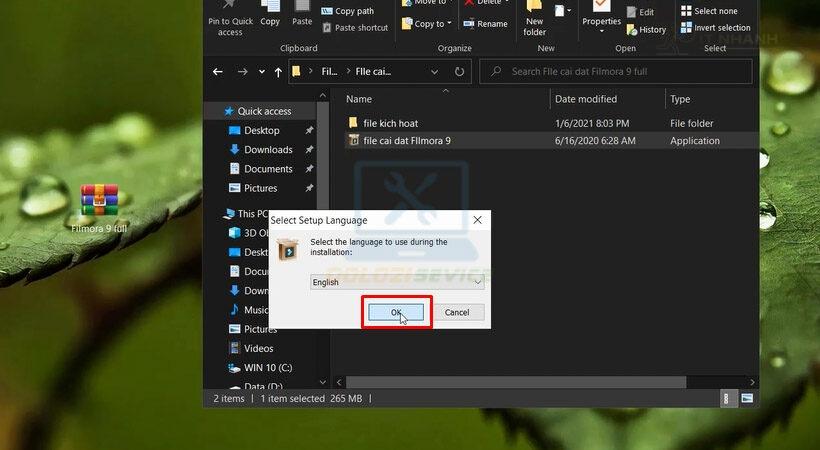820x450 pixels.
Task: Go up one folder level with the up arrow
Action: 278,72
